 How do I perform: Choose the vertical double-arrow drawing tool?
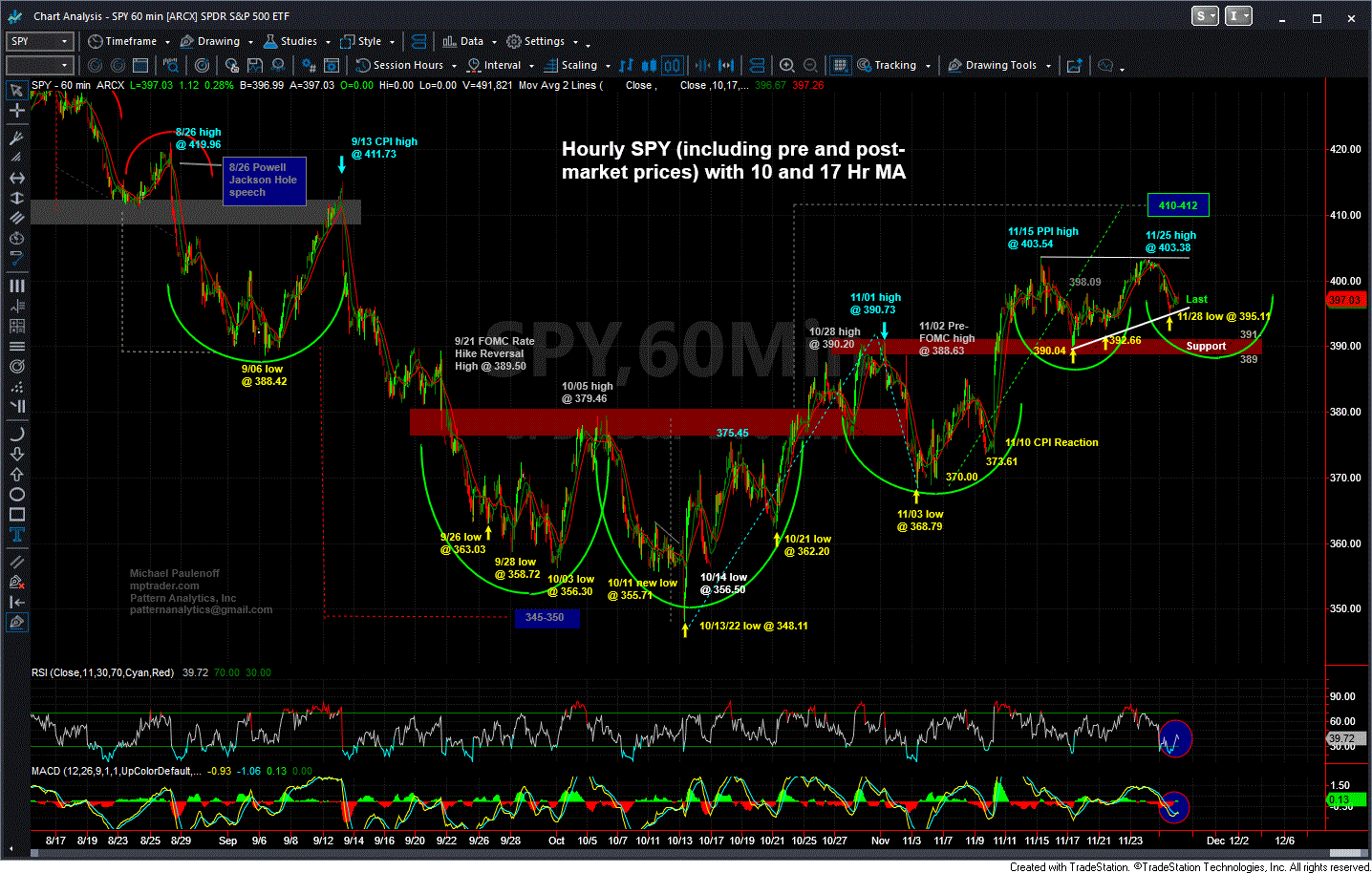(x=16, y=198)
